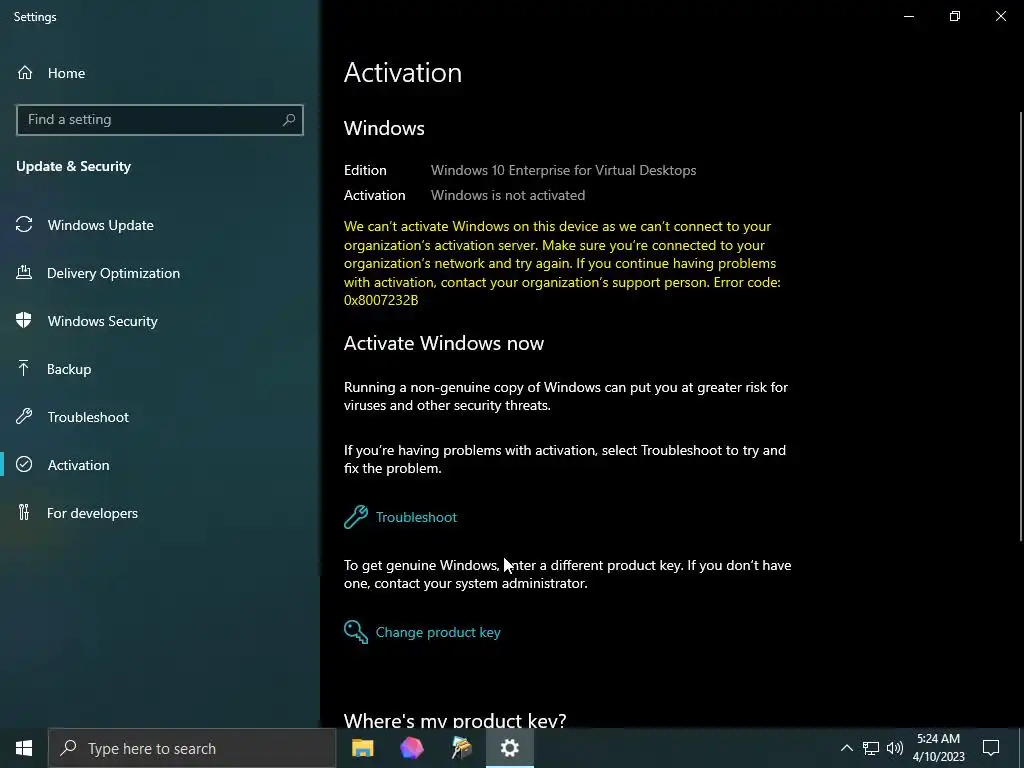The image size is (1024, 768).
Task: Open the Windows Start menu
Action: (24, 748)
